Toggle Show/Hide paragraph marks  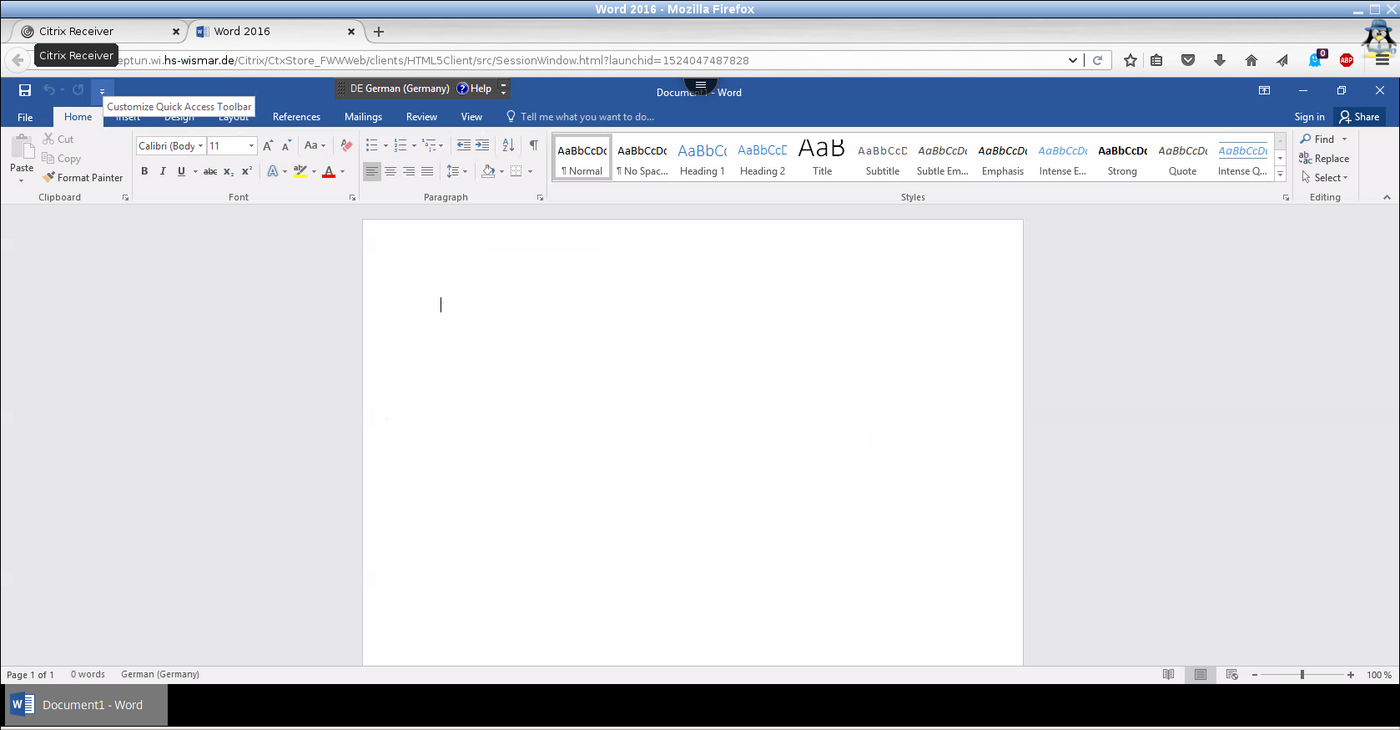(534, 146)
